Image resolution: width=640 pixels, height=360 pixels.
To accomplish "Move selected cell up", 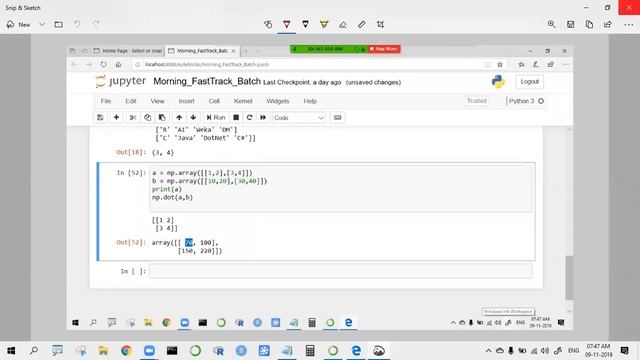I will click(x=179, y=118).
